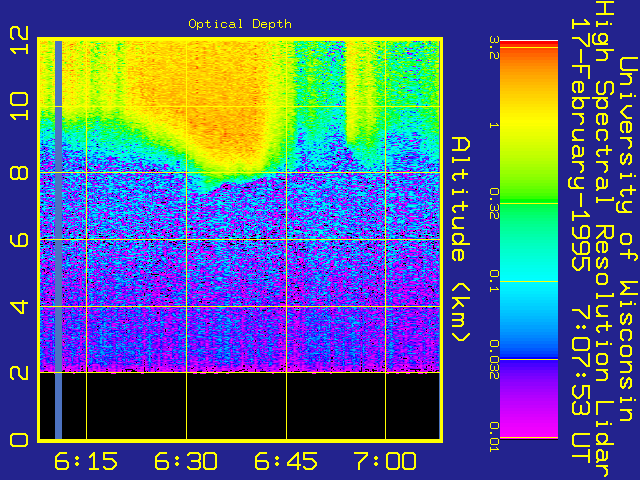Click the altitude axis label 8
The width and height of the screenshot is (640, 480).
(x=19, y=173)
